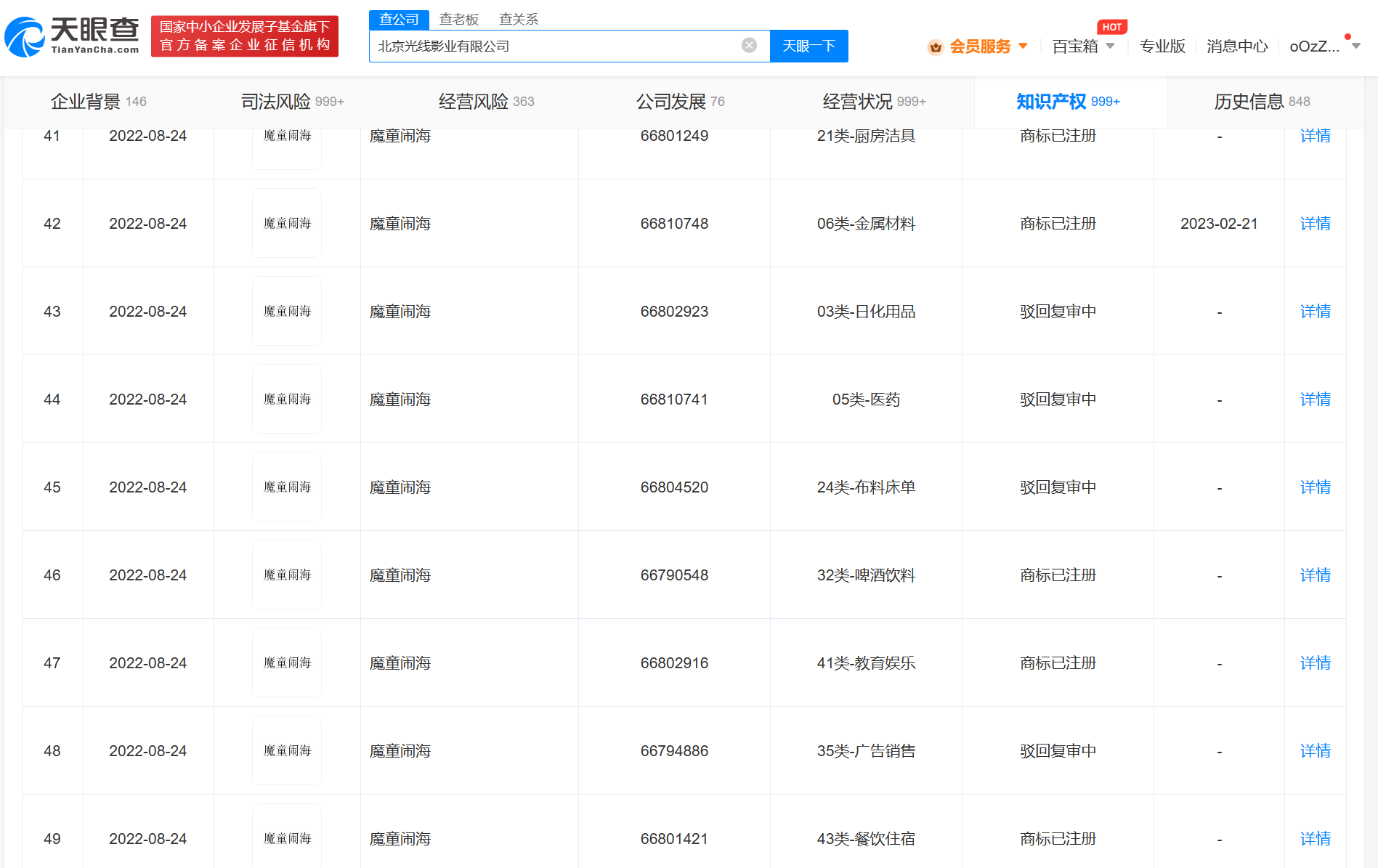Clear the search box using the X icon
Image resolution: width=1378 pixels, height=868 pixels.
(749, 45)
